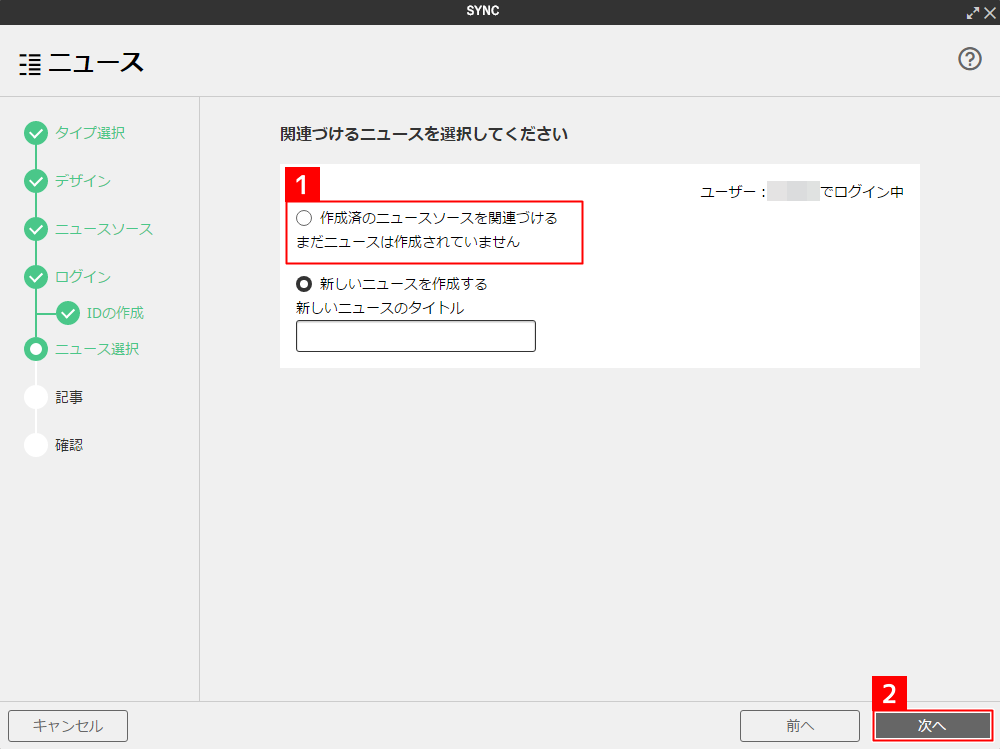Click the でログイン中 user status text
1000x749 pixels.
point(862,192)
